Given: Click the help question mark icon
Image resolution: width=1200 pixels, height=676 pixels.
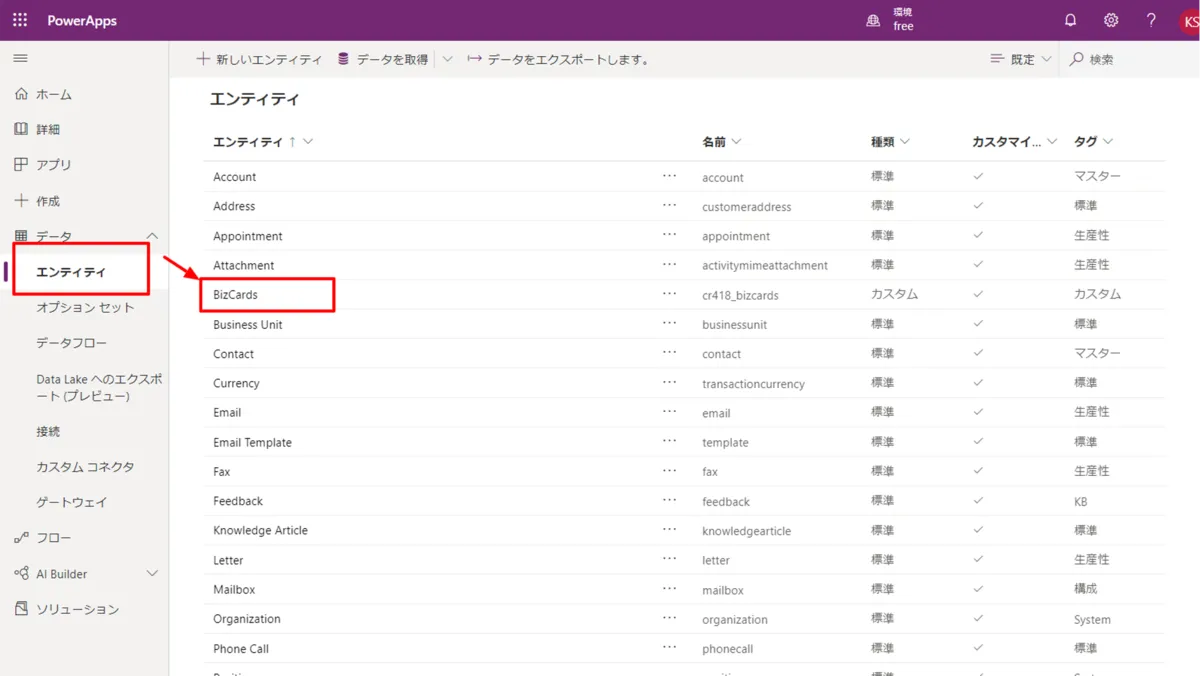Looking at the screenshot, I should point(1150,19).
